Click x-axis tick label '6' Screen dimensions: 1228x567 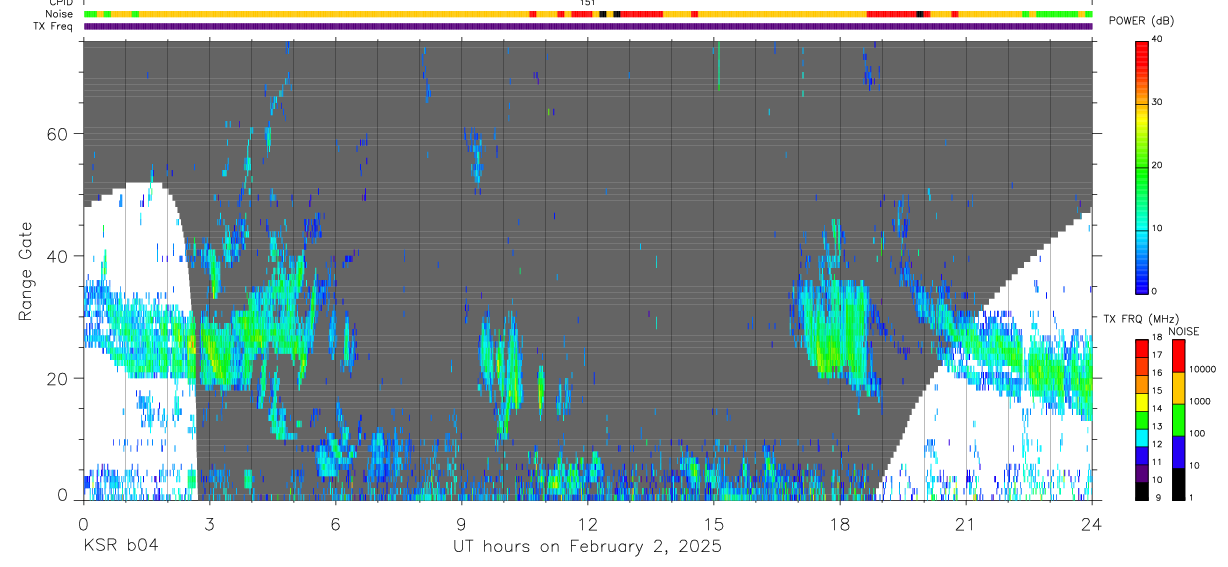click(x=335, y=524)
